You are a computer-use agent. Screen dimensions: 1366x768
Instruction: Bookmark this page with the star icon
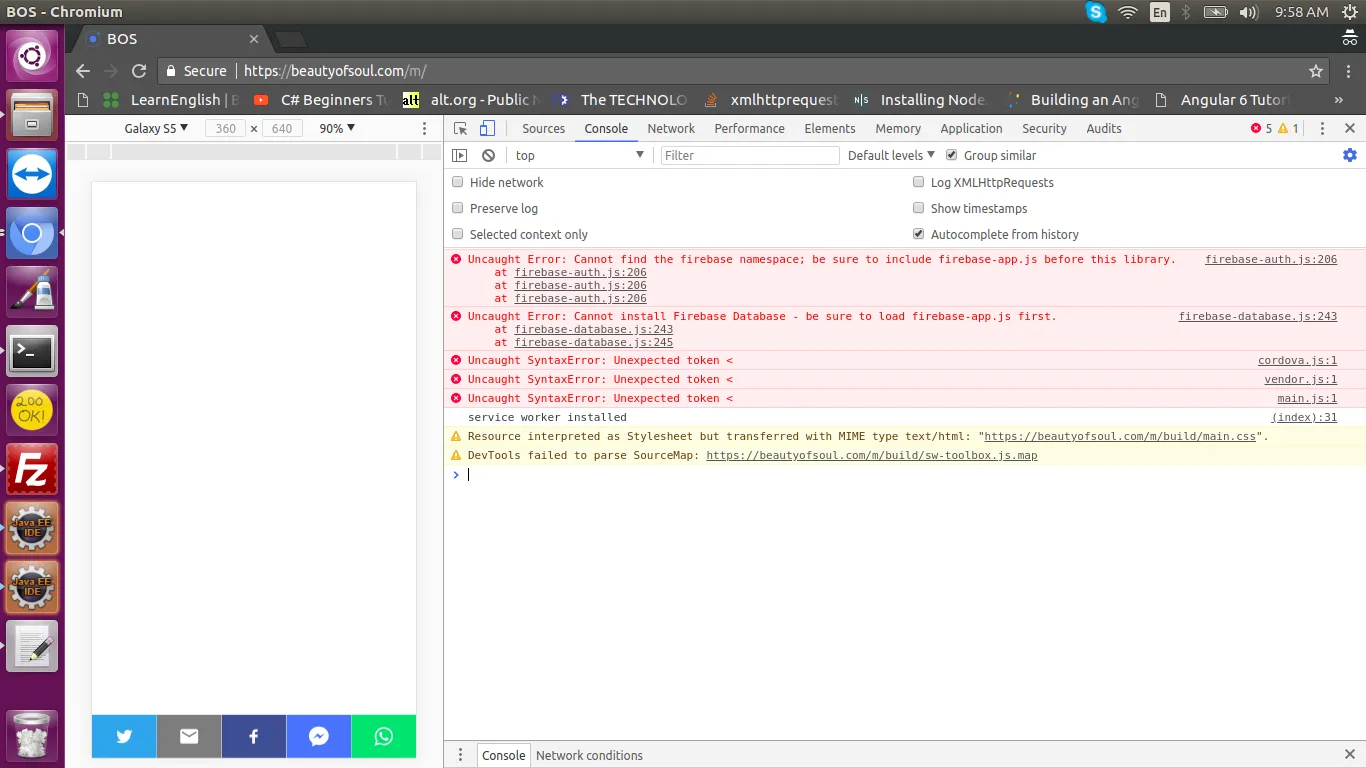click(x=1316, y=71)
